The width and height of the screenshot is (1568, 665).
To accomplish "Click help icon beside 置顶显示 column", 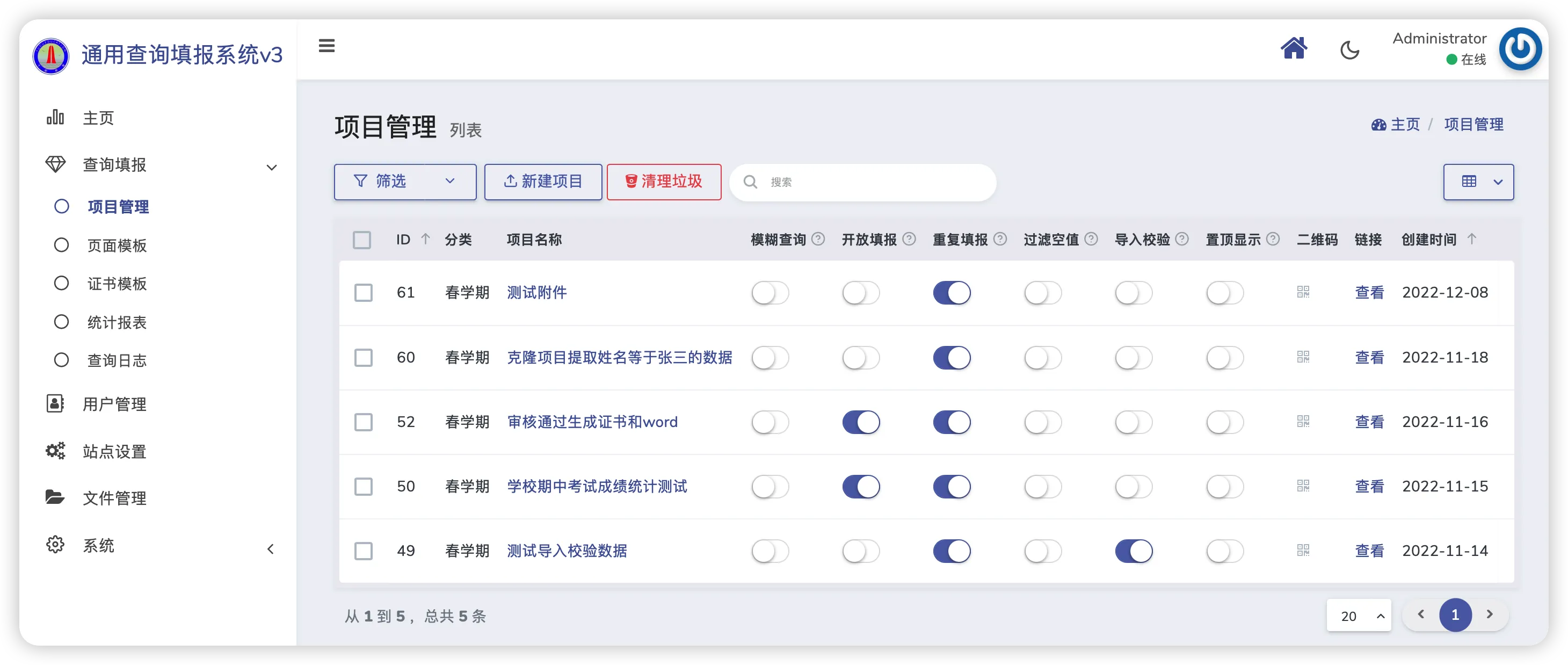I will click(1273, 238).
